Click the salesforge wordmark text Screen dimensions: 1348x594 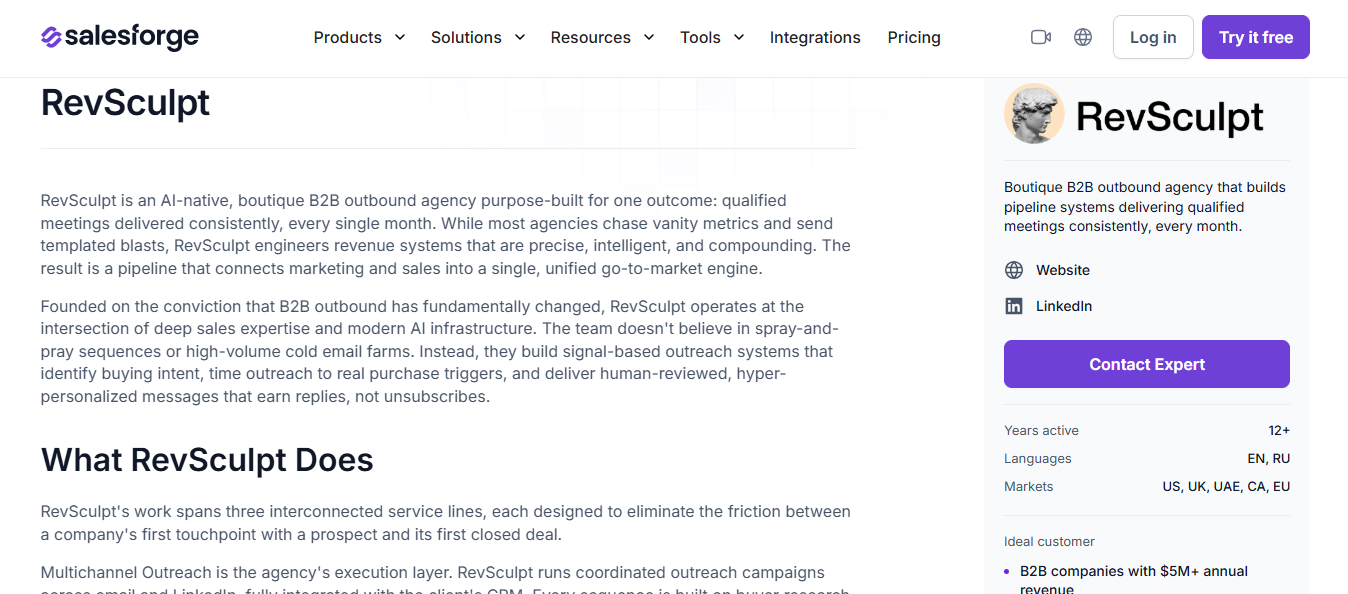tap(132, 37)
